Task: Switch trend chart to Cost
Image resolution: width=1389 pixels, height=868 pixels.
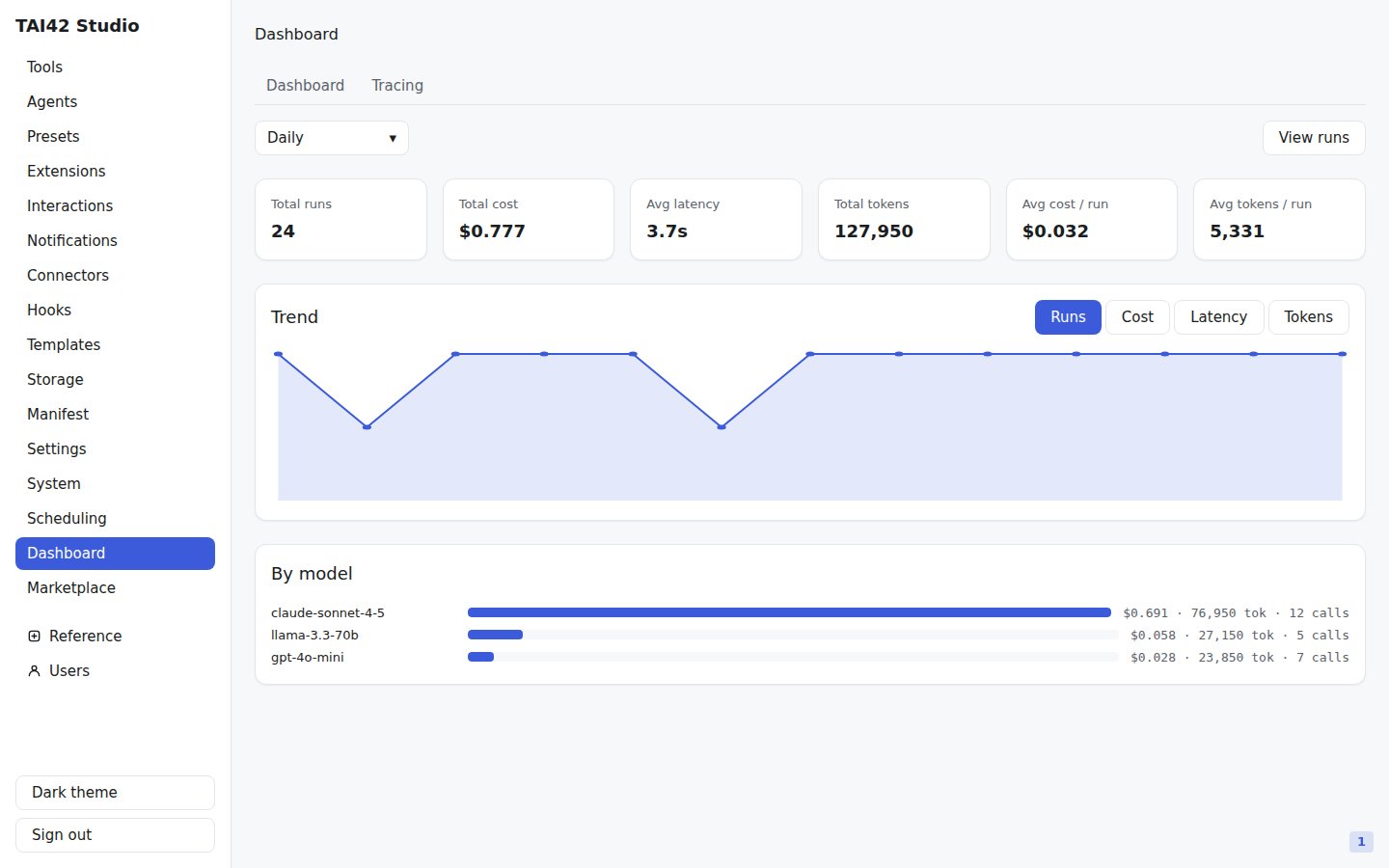Action: [x=1137, y=317]
